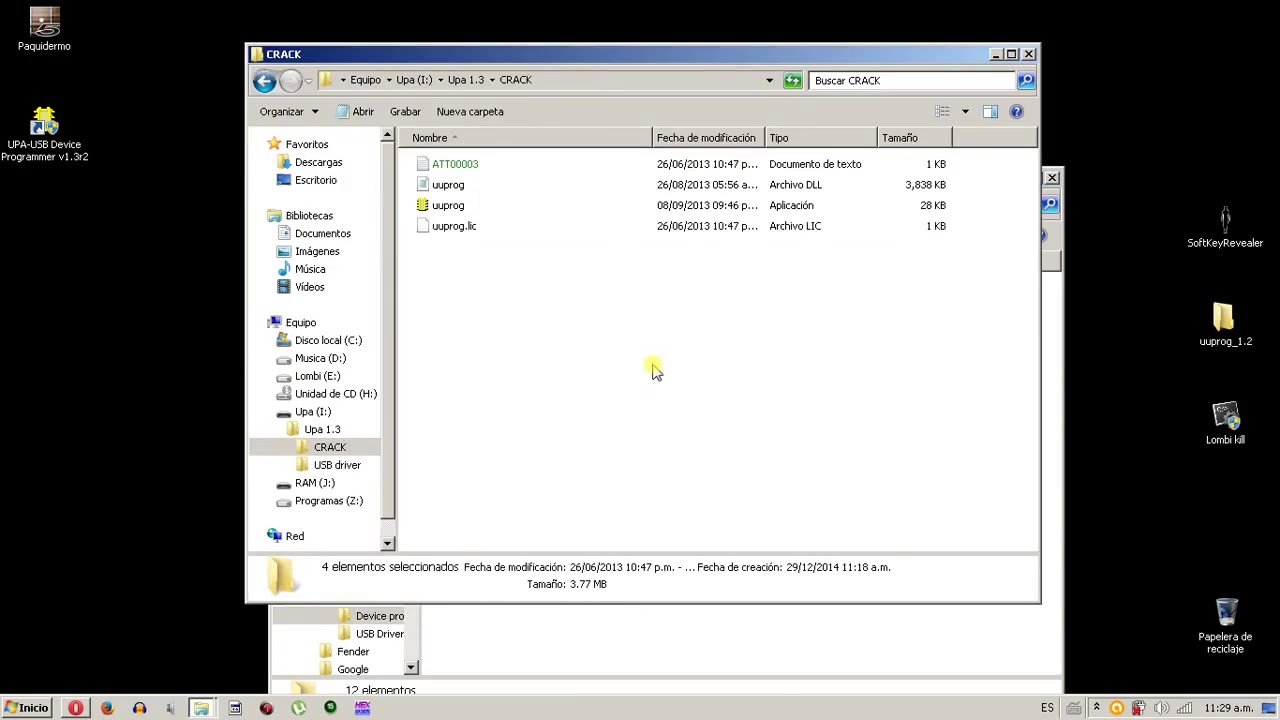Click the headphones icon in the taskbar
The image size is (1280, 720).
[139, 708]
